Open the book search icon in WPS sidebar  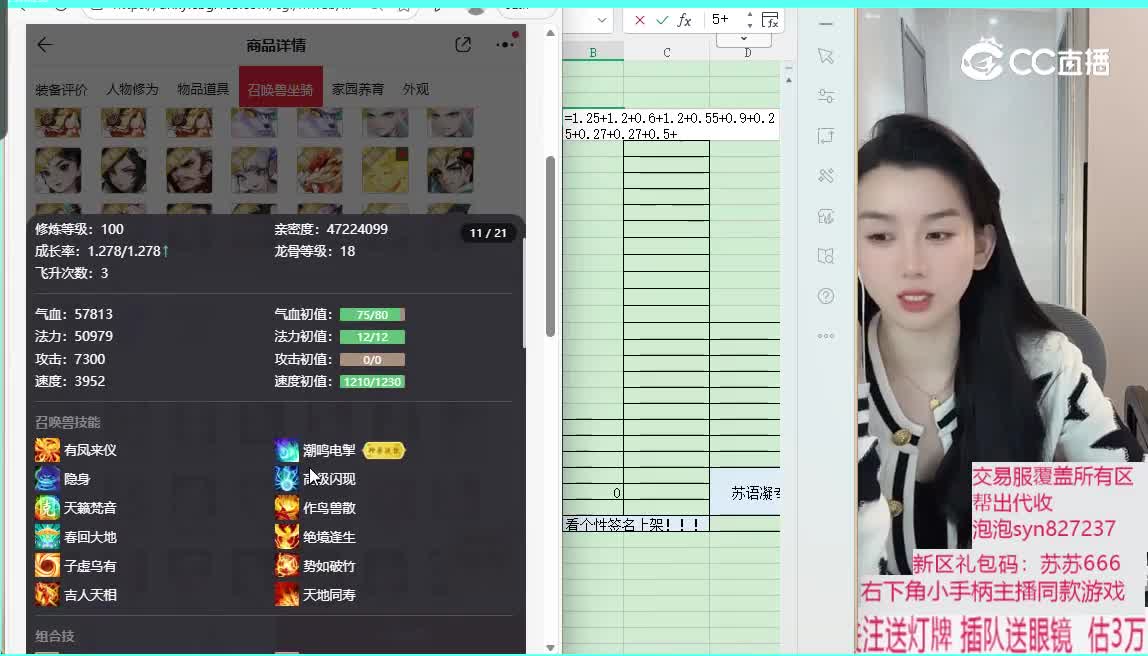pyautogui.click(x=826, y=256)
